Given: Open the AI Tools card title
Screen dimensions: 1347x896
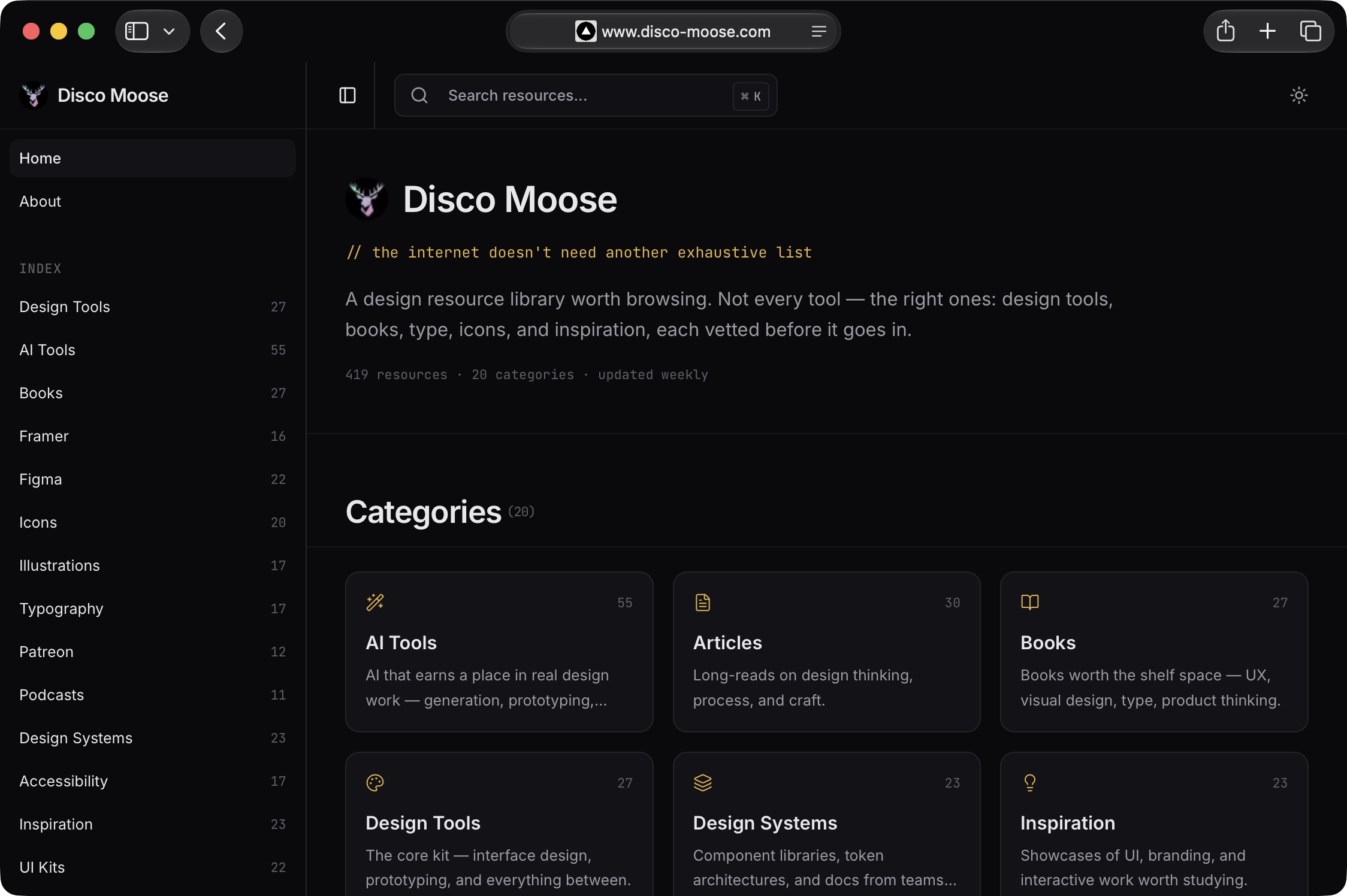Looking at the screenshot, I should tap(401, 643).
